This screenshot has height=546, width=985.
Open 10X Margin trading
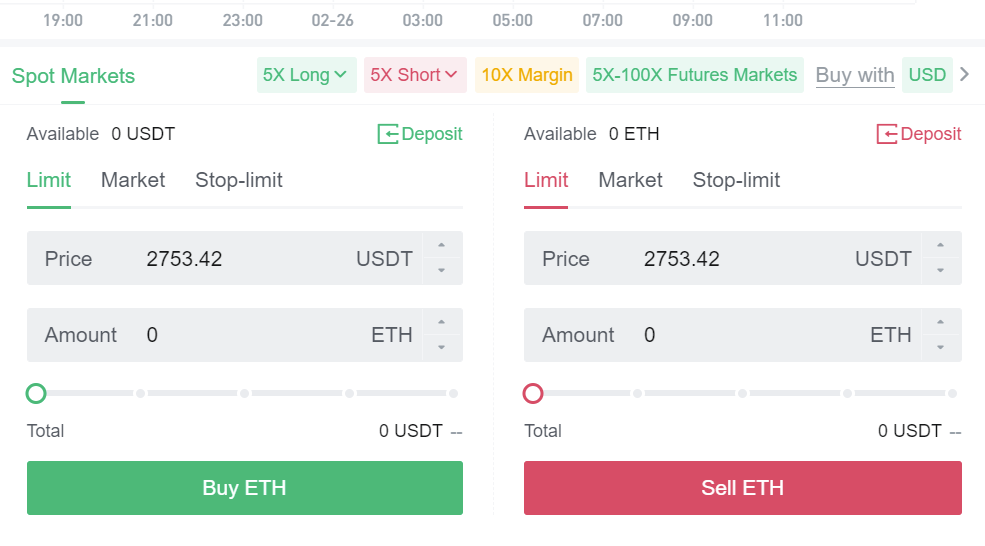pyautogui.click(x=527, y=75)
